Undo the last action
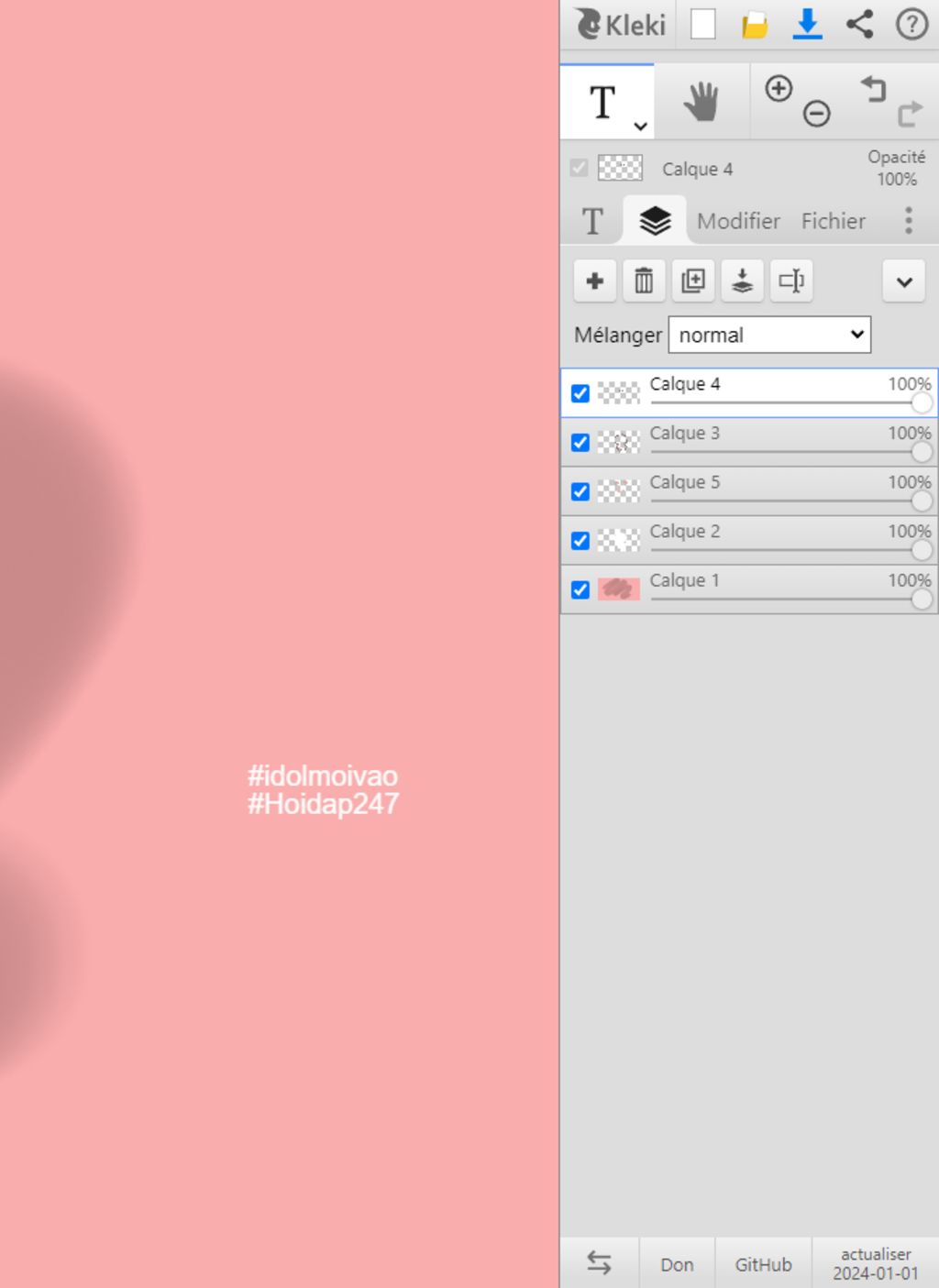The width and height of the screenshot is (939, 1288). (x=873, y=89)
